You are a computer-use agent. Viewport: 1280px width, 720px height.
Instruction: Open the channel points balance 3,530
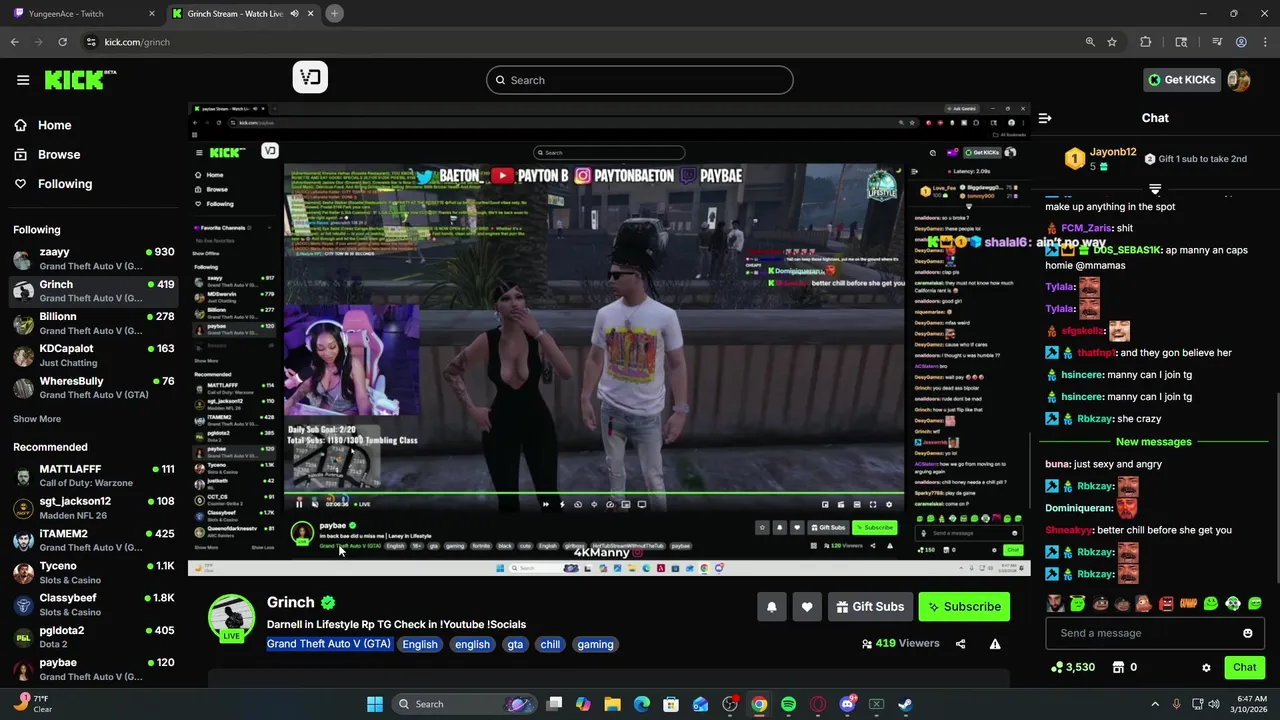click(1073, 667)
